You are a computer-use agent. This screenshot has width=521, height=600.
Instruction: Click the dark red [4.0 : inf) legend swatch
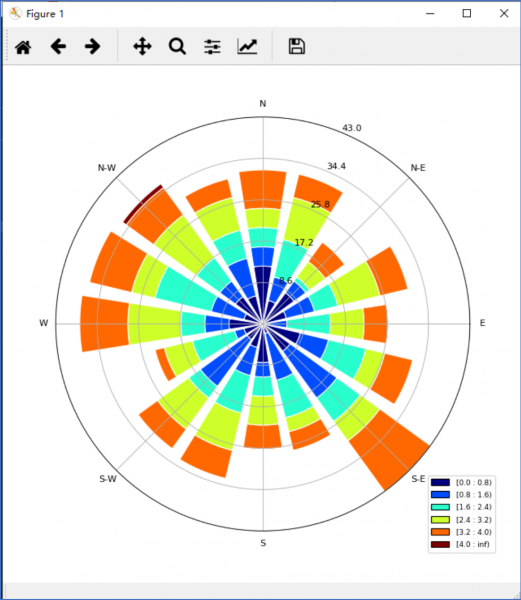pyautogui.click(x=440, y=544)
